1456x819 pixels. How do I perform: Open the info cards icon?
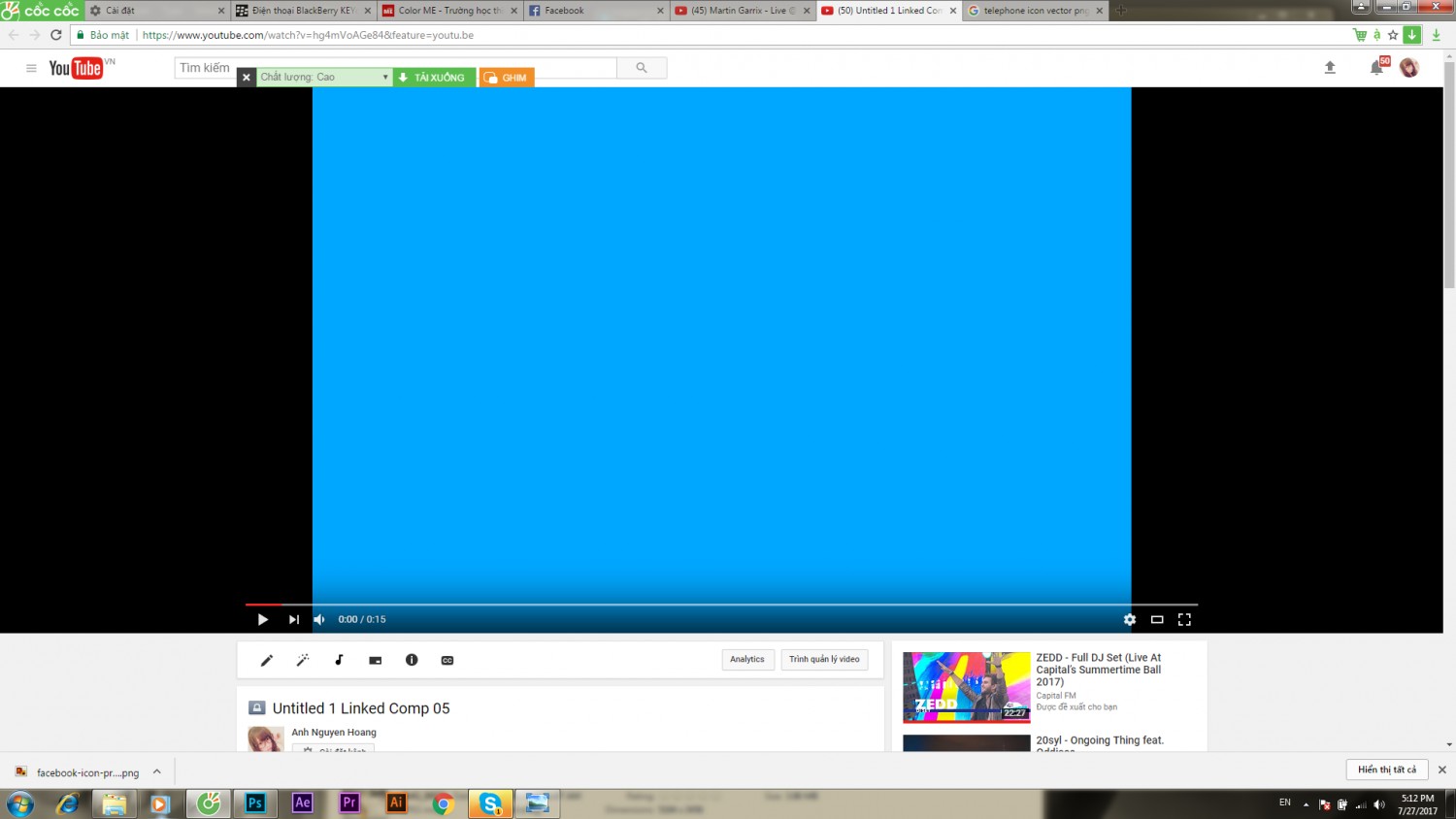412,660
